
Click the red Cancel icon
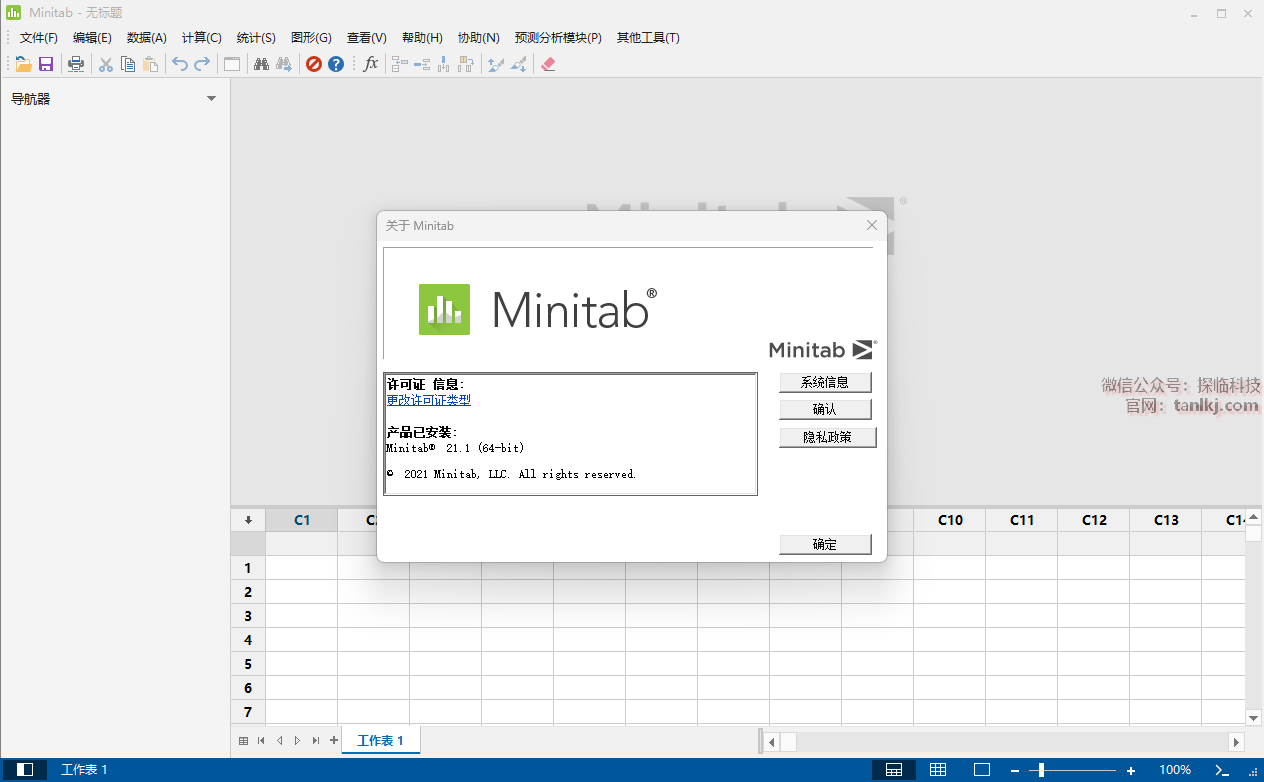coord(314,64)
